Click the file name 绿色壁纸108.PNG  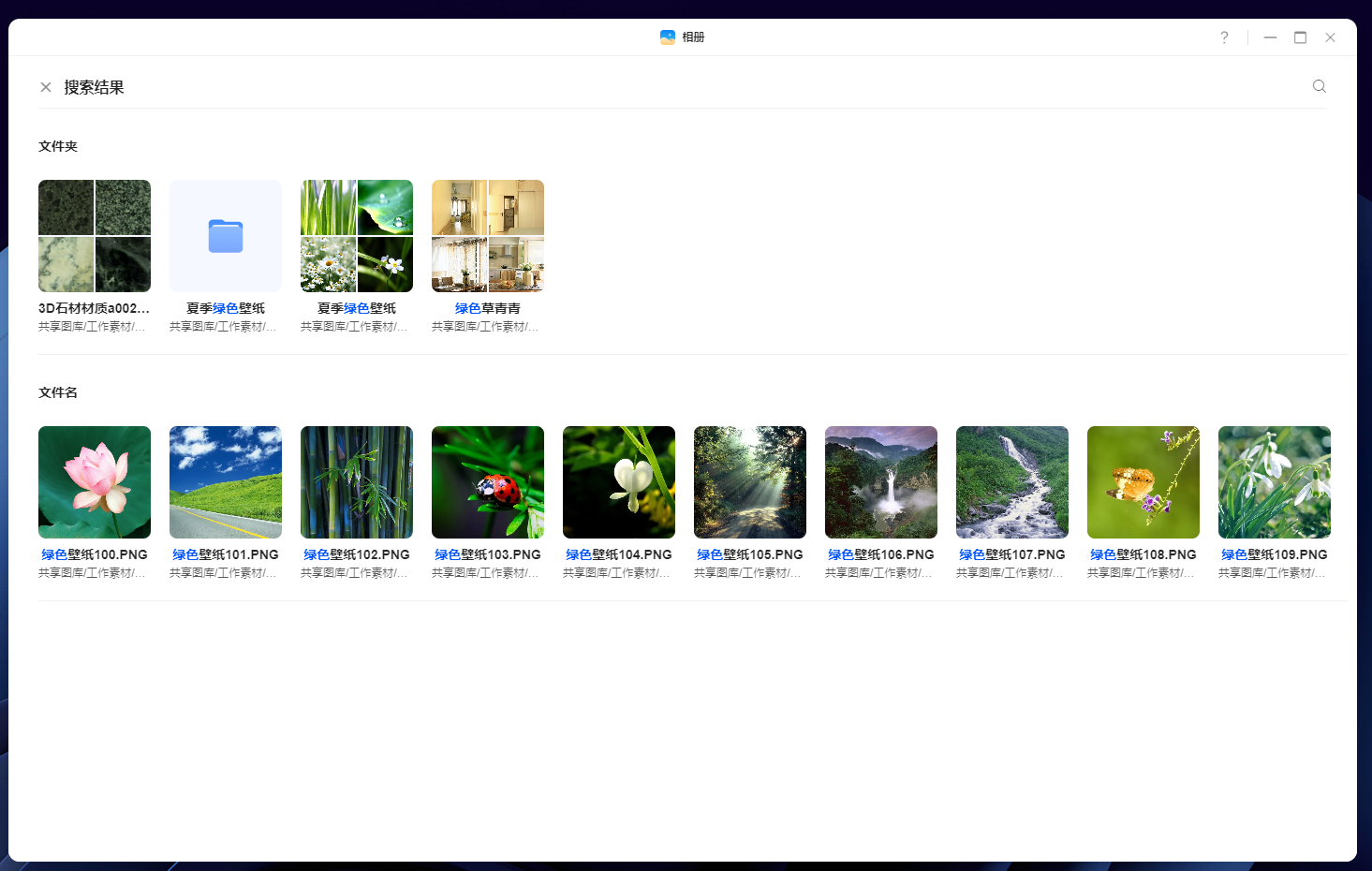(1143, 554)
